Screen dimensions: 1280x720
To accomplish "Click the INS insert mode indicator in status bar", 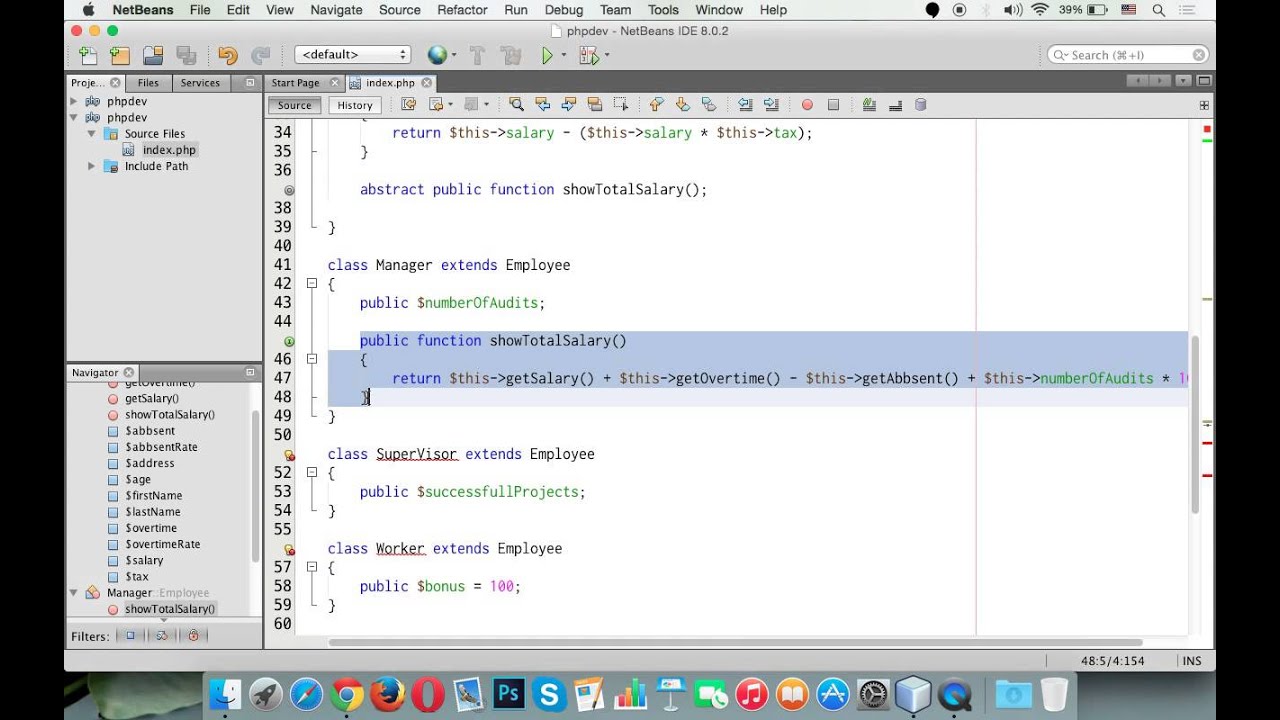I will 1192,661.
